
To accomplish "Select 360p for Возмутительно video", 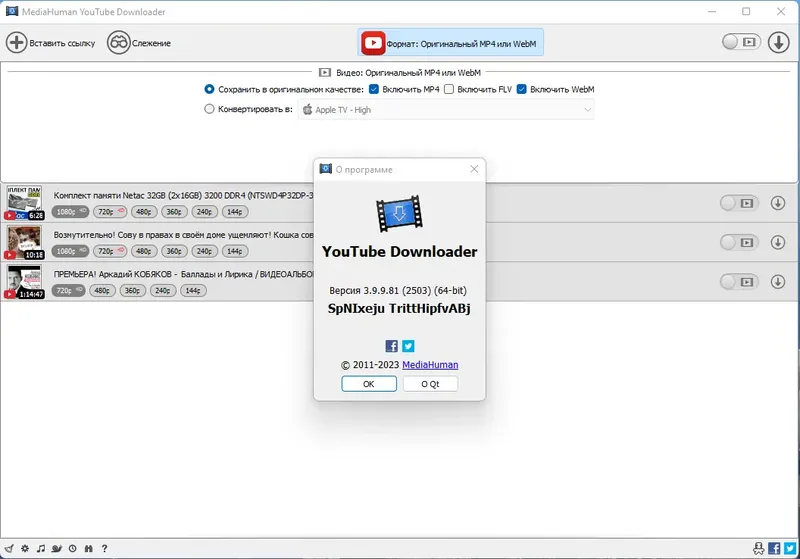I will [x=174, y=251].
